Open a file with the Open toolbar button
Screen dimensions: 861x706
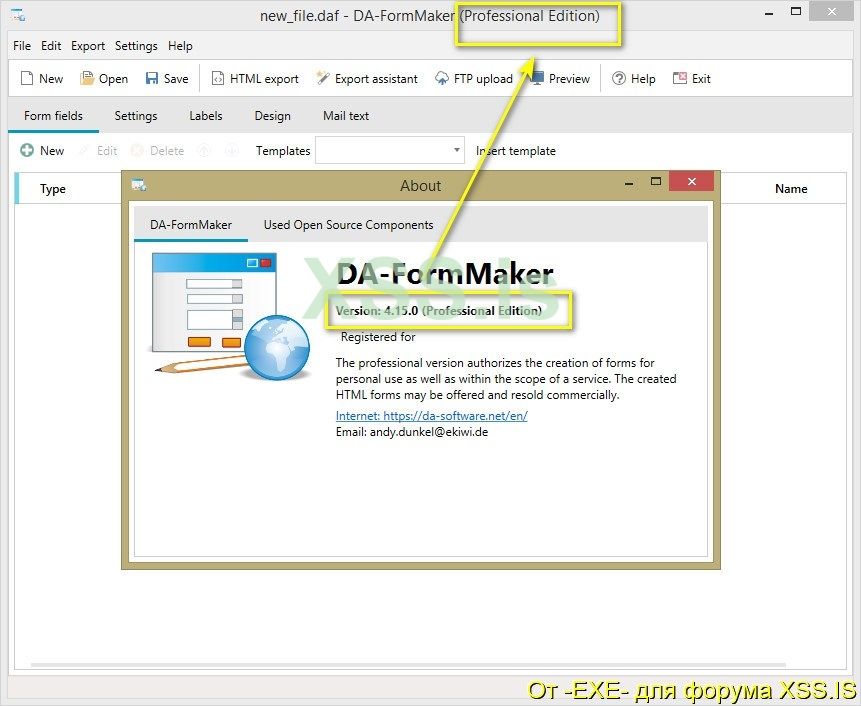(104, 79)
